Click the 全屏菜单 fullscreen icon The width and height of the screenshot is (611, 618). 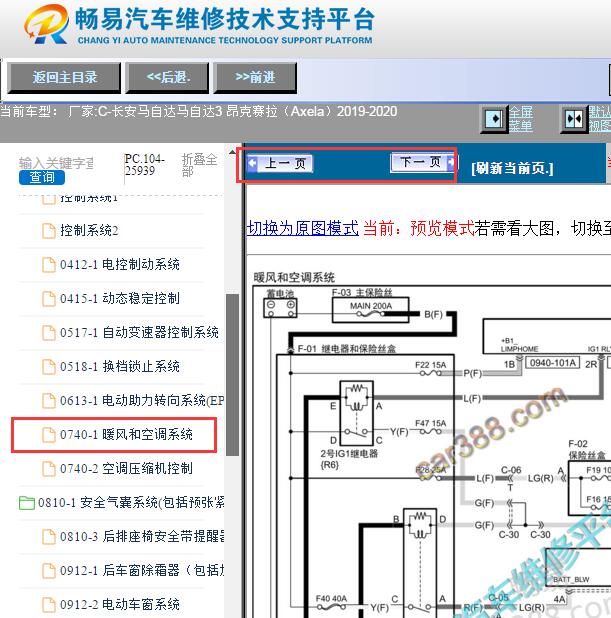494,119
